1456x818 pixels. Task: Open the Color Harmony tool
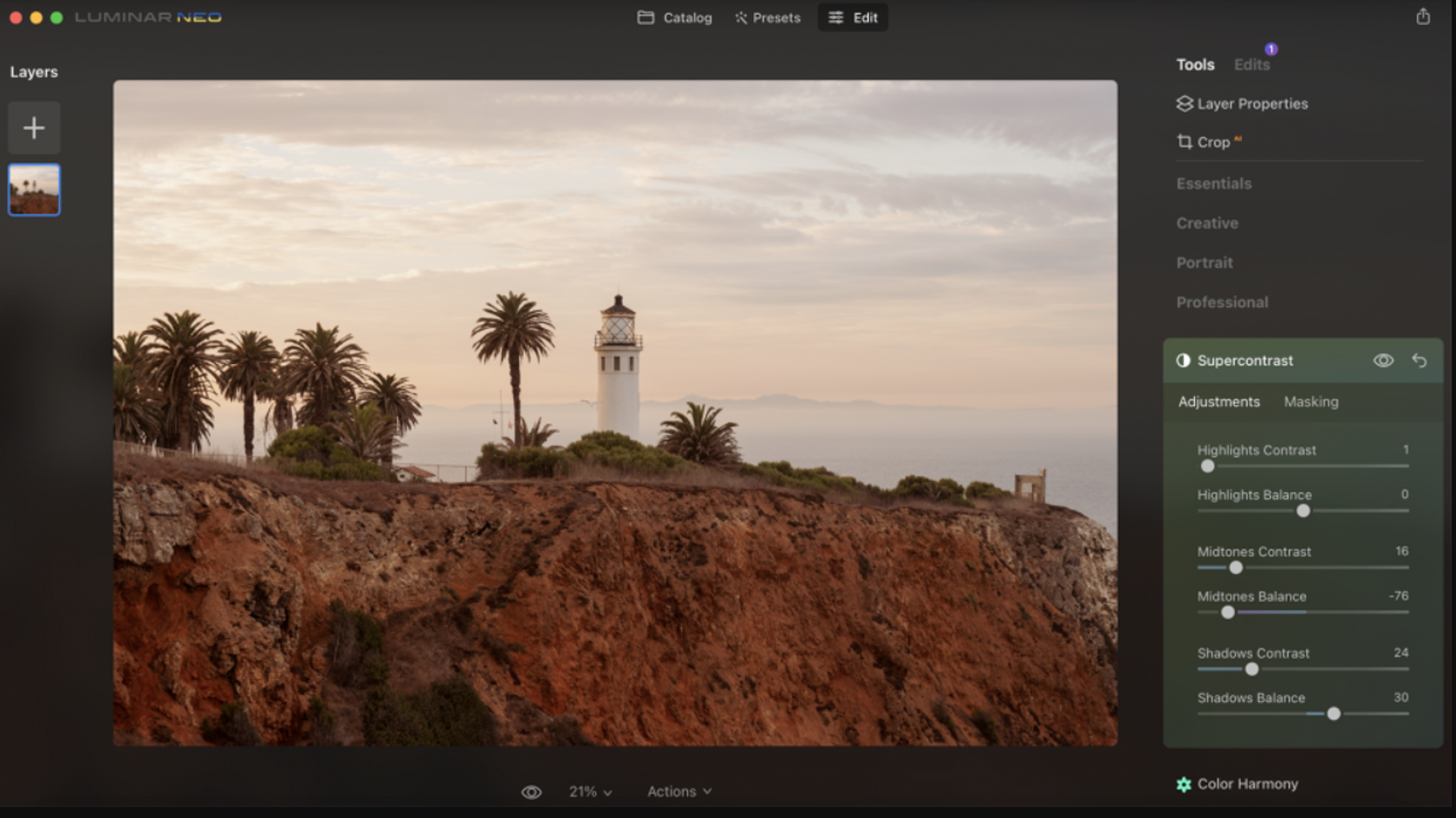[1246, 783]
